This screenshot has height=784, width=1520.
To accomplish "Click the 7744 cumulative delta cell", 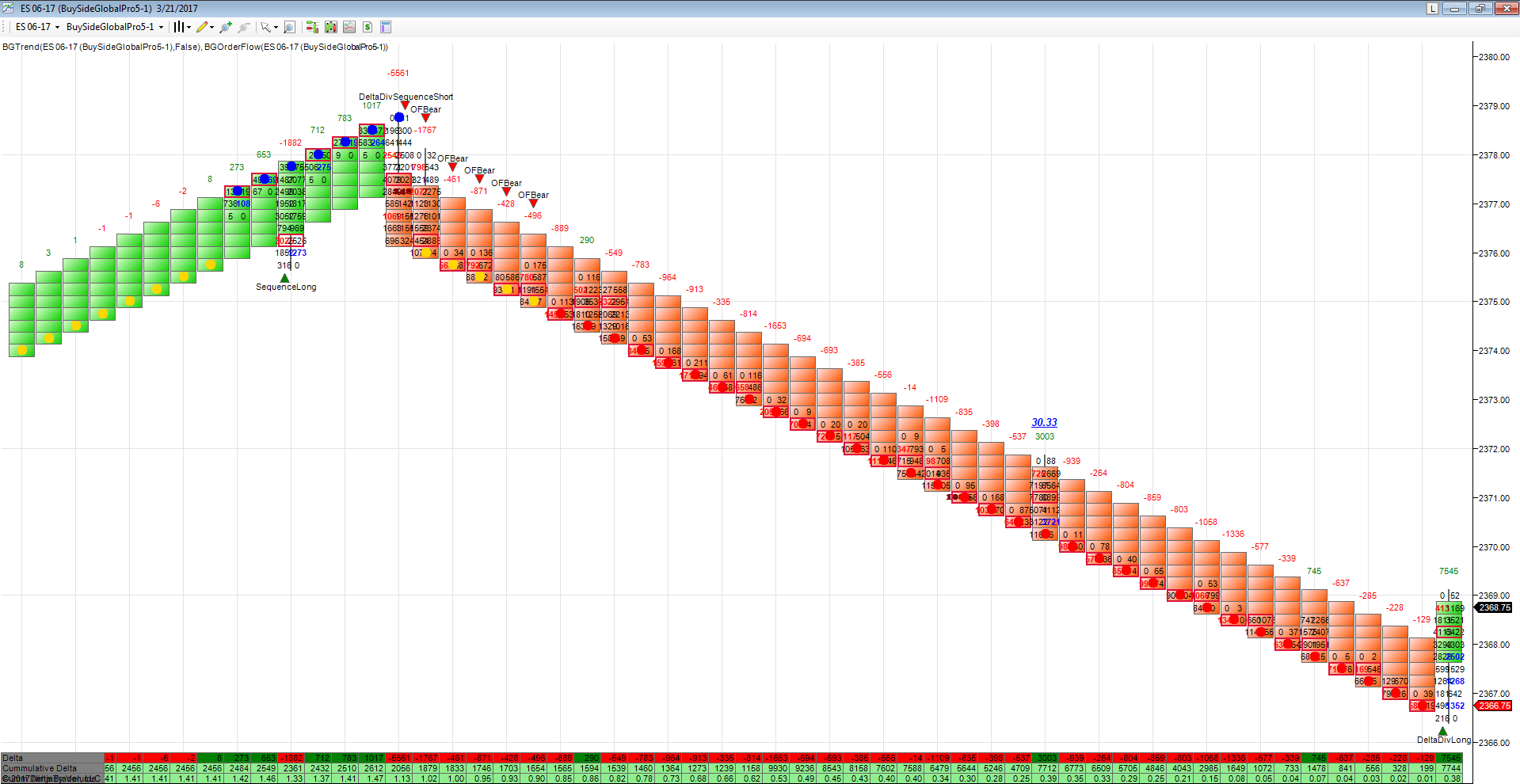I will pos(1450,768).
